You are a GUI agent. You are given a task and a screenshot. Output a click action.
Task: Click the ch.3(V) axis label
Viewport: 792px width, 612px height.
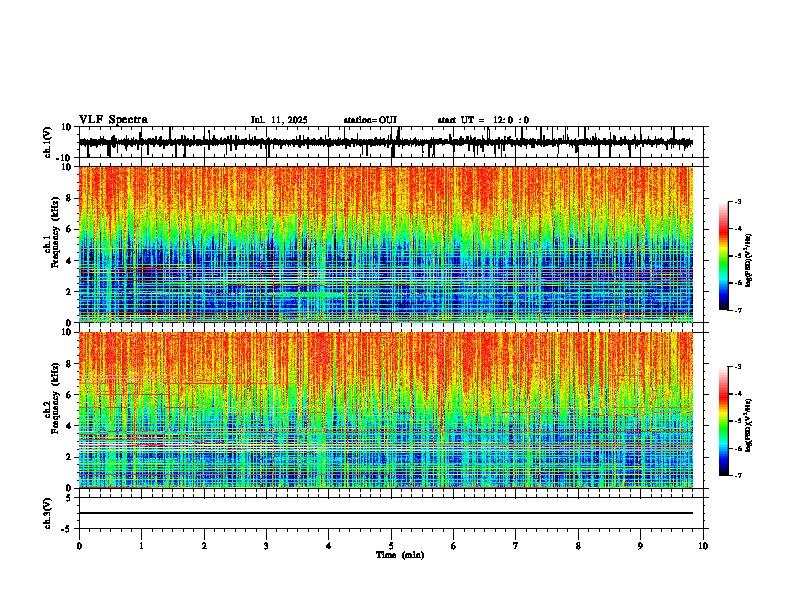[48, 513]
